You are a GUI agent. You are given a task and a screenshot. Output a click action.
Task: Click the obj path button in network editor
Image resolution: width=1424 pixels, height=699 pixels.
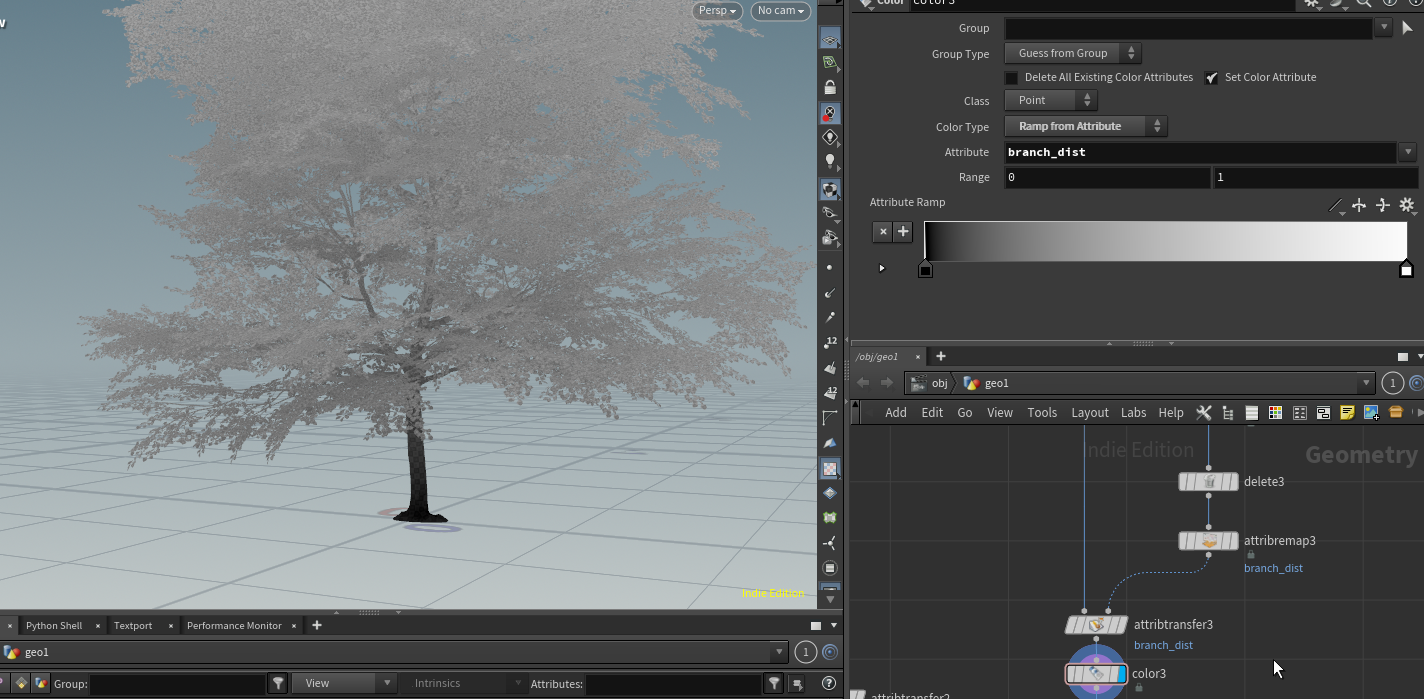pyautogui.click(x=929, y=384)
